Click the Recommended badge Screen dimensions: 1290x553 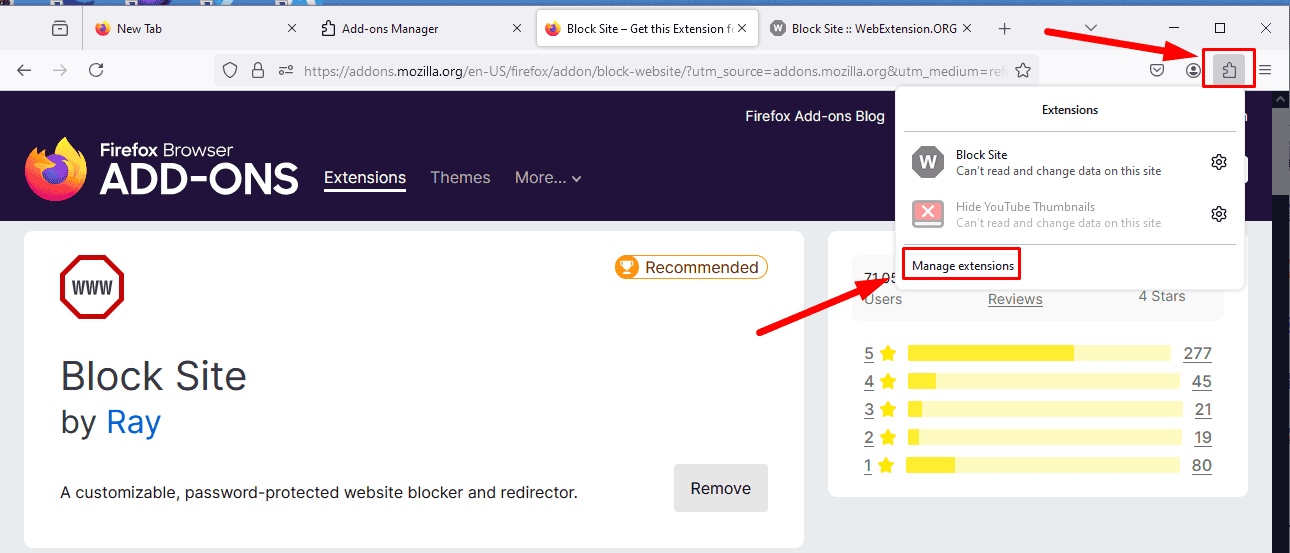pyautogui.click(x=692, y=267)
